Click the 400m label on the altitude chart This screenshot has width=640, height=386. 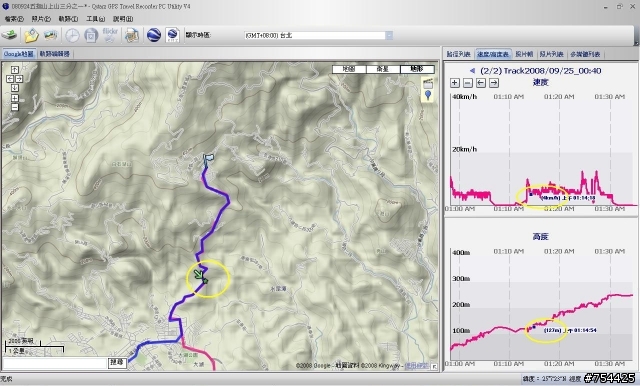click(x=460, y=253)
